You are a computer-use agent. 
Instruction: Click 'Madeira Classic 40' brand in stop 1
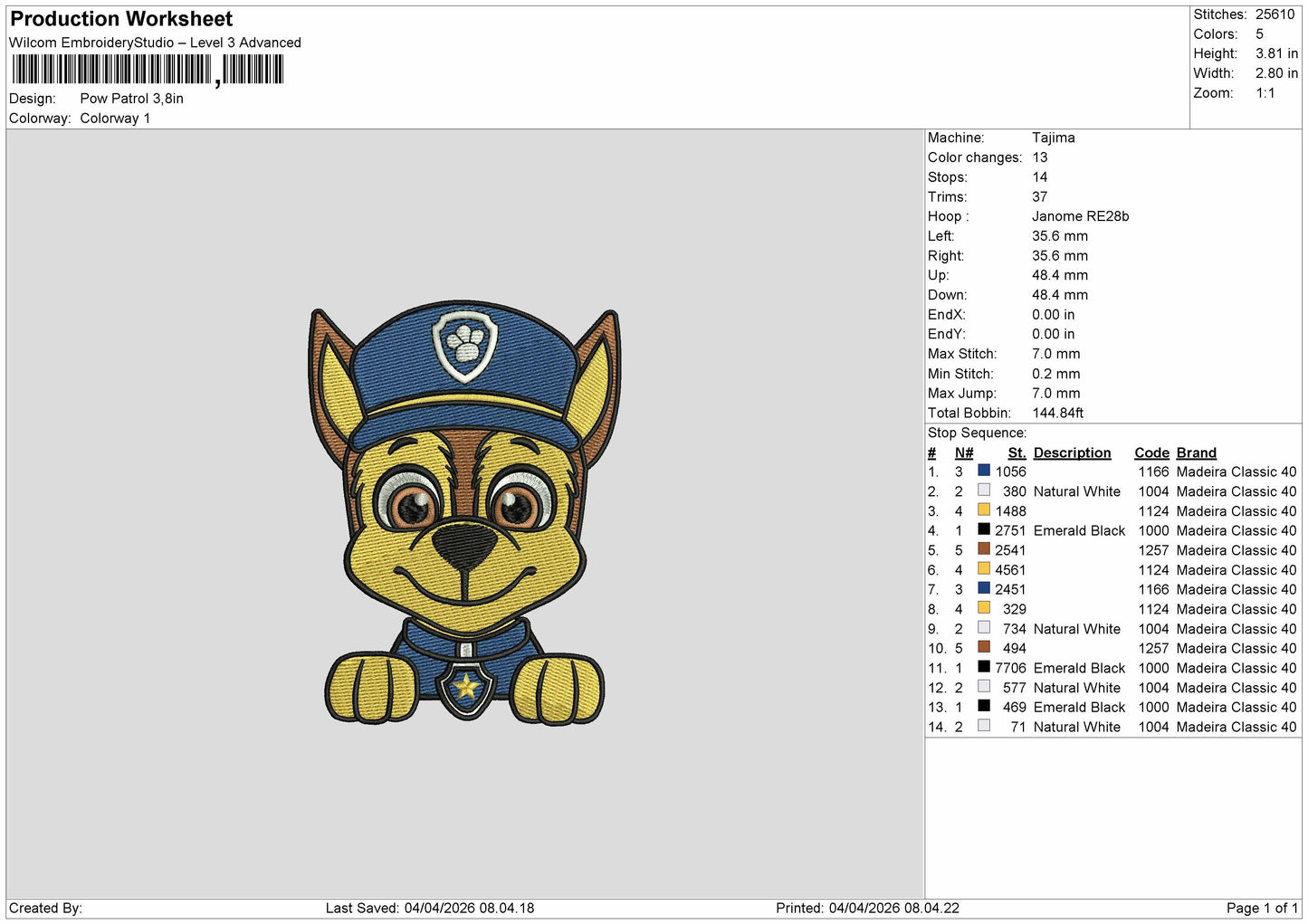tap(1236, 472)
